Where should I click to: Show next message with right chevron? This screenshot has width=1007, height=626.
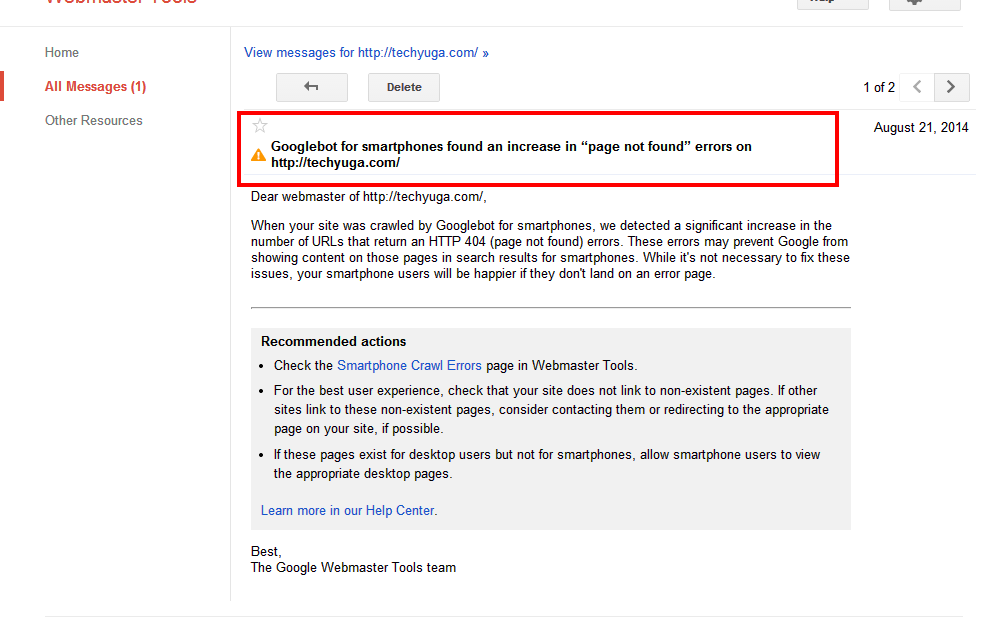click(952, 87)
